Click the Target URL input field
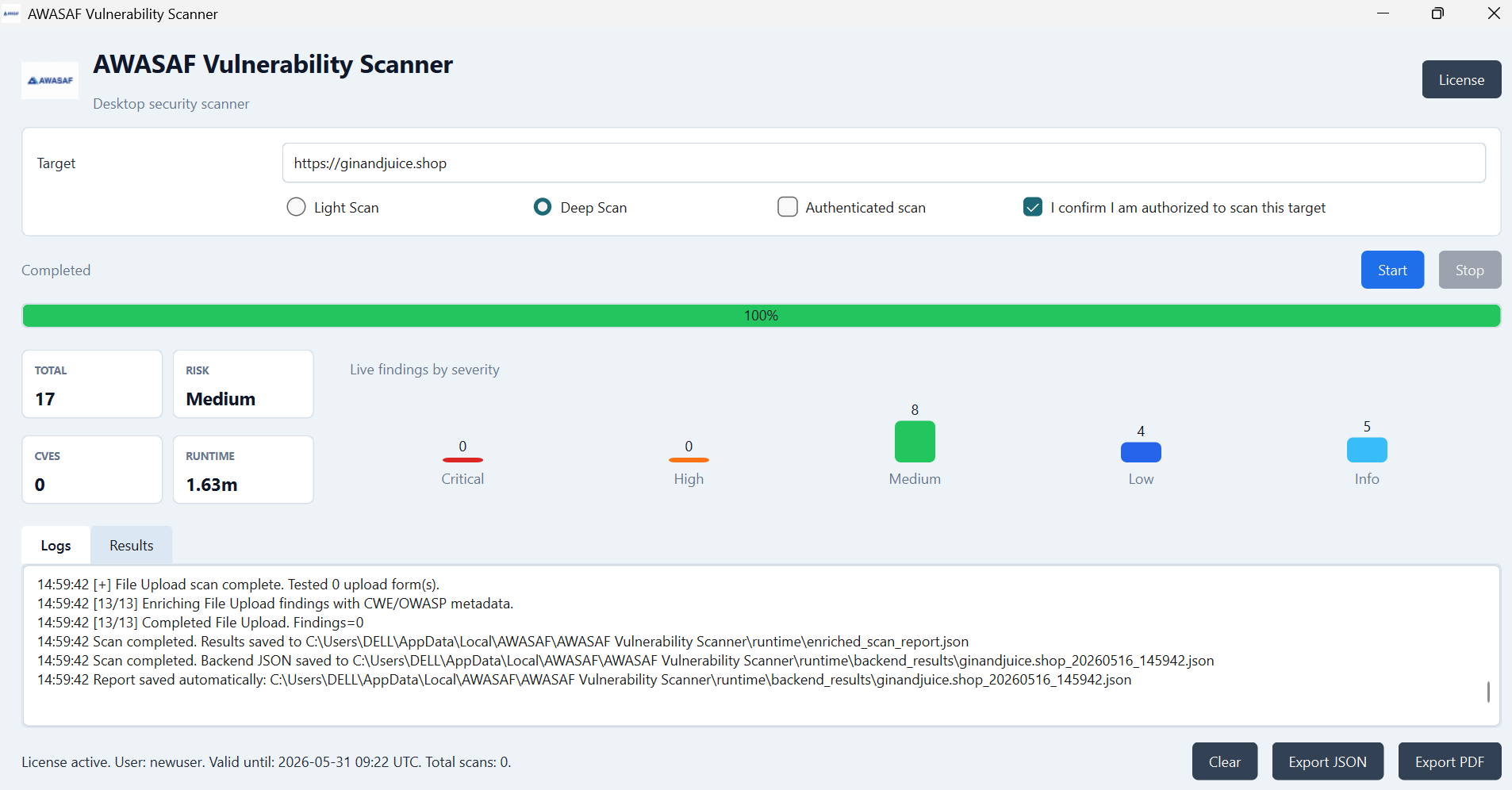The width and height of the screenshot is (1512, 790). point(884,163)
